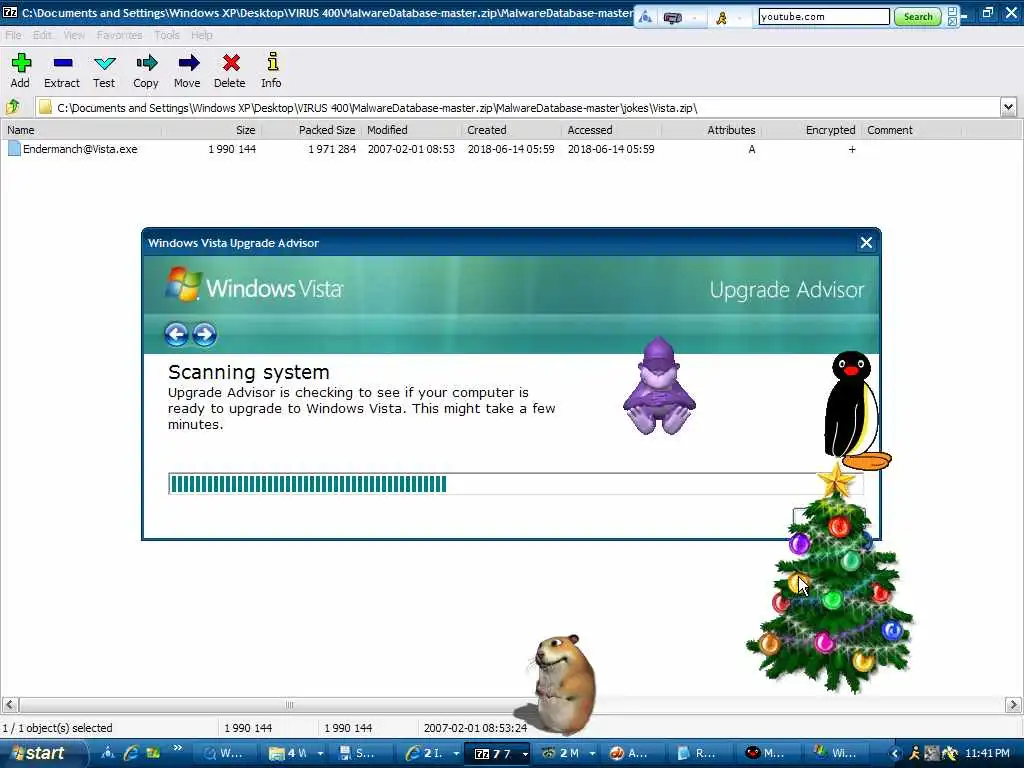
Task: Open the Help menu
Action: pos(202,35)
